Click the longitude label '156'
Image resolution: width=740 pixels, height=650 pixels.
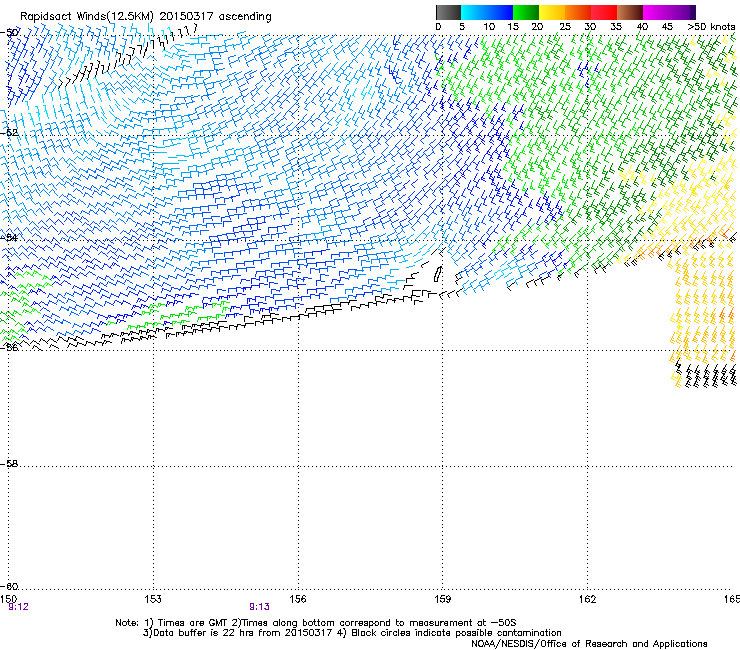point(298,599)
